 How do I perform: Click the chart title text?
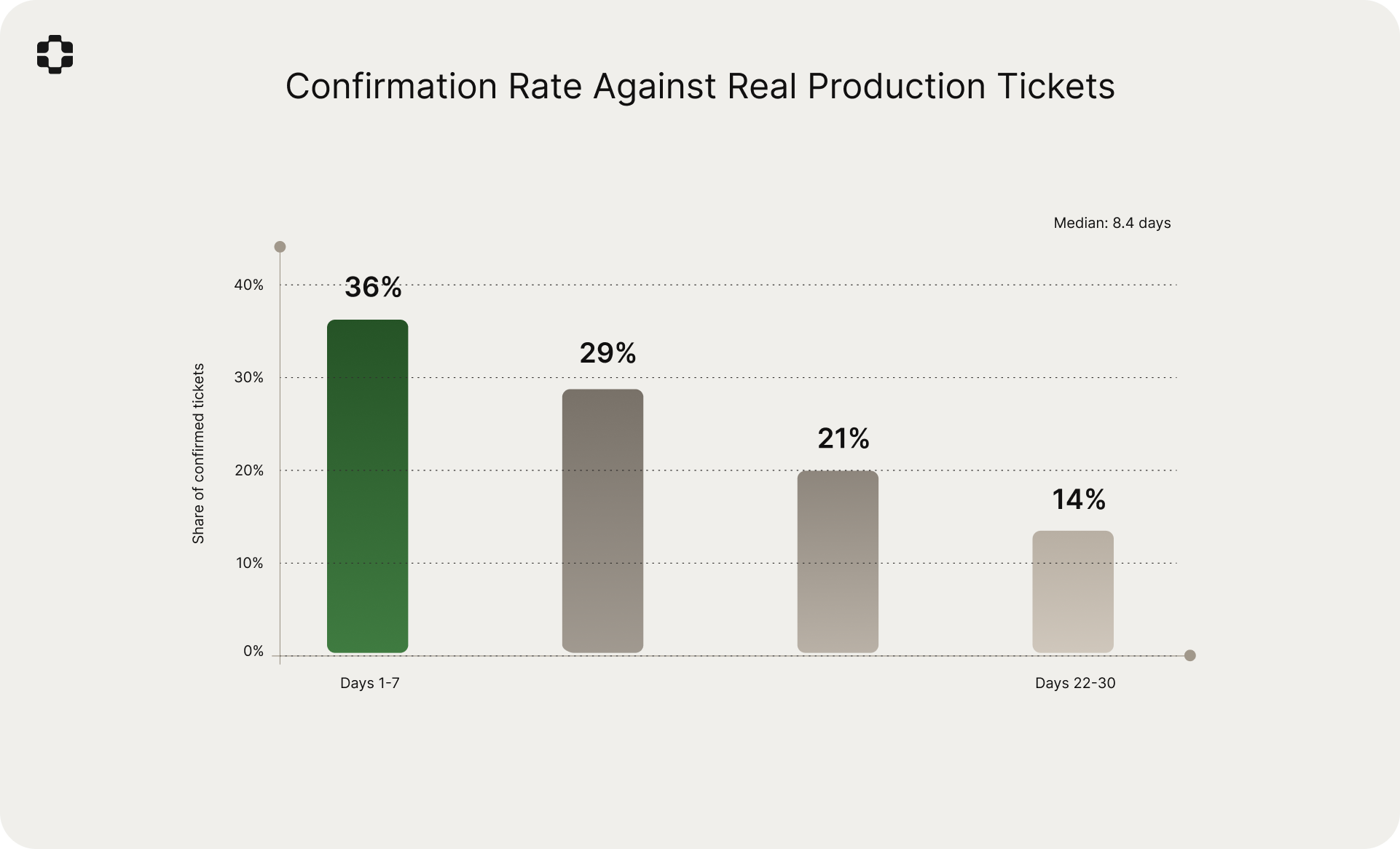click(699, 86)
